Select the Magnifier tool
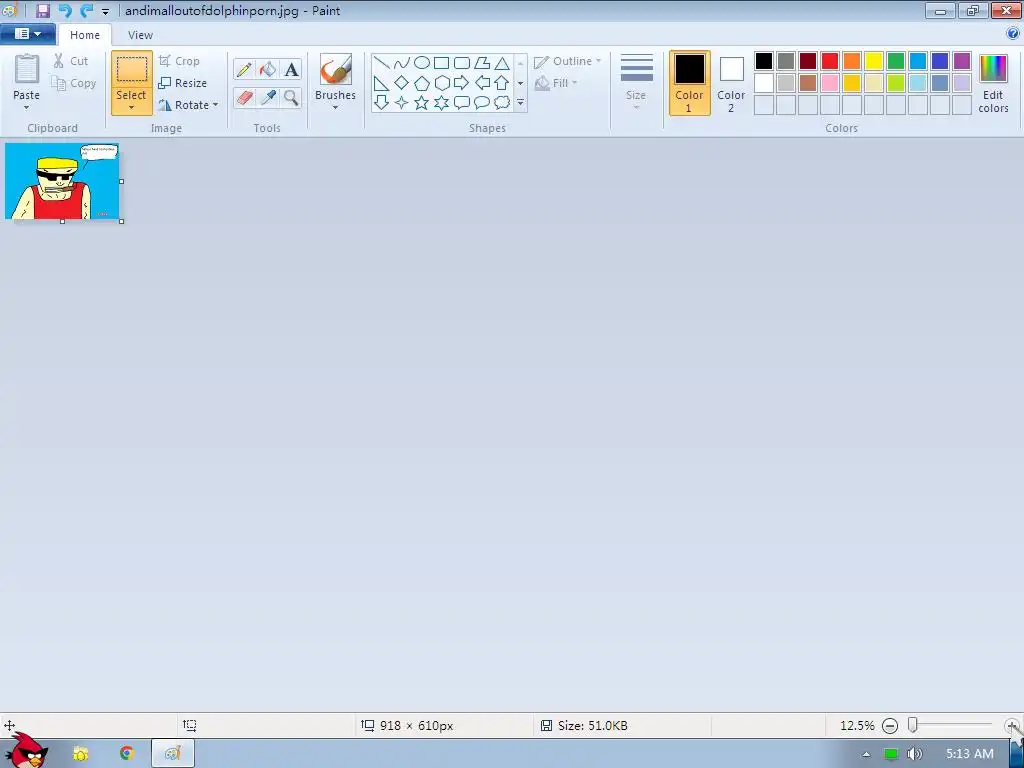The image size is (1024, 768). click(x=291, y=98)
